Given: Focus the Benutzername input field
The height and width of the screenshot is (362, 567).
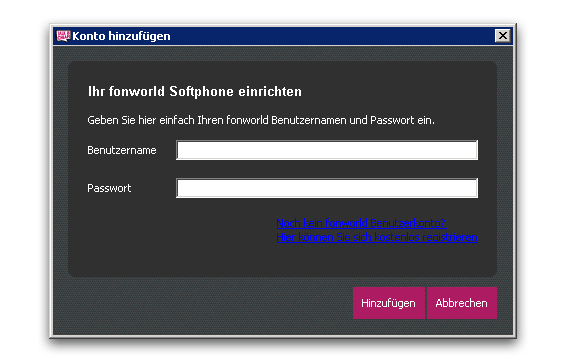Looking at the screenshot, I should [327, 150].
